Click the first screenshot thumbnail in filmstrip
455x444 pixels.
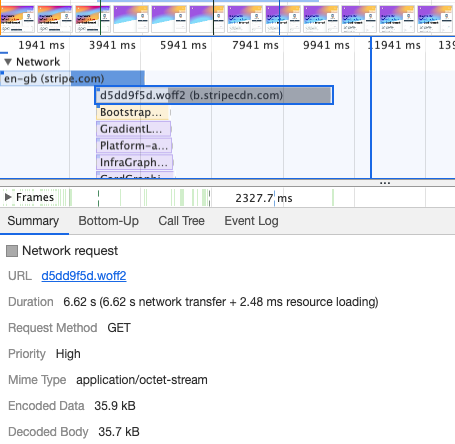pyautogui.click(x=17, y=19)
